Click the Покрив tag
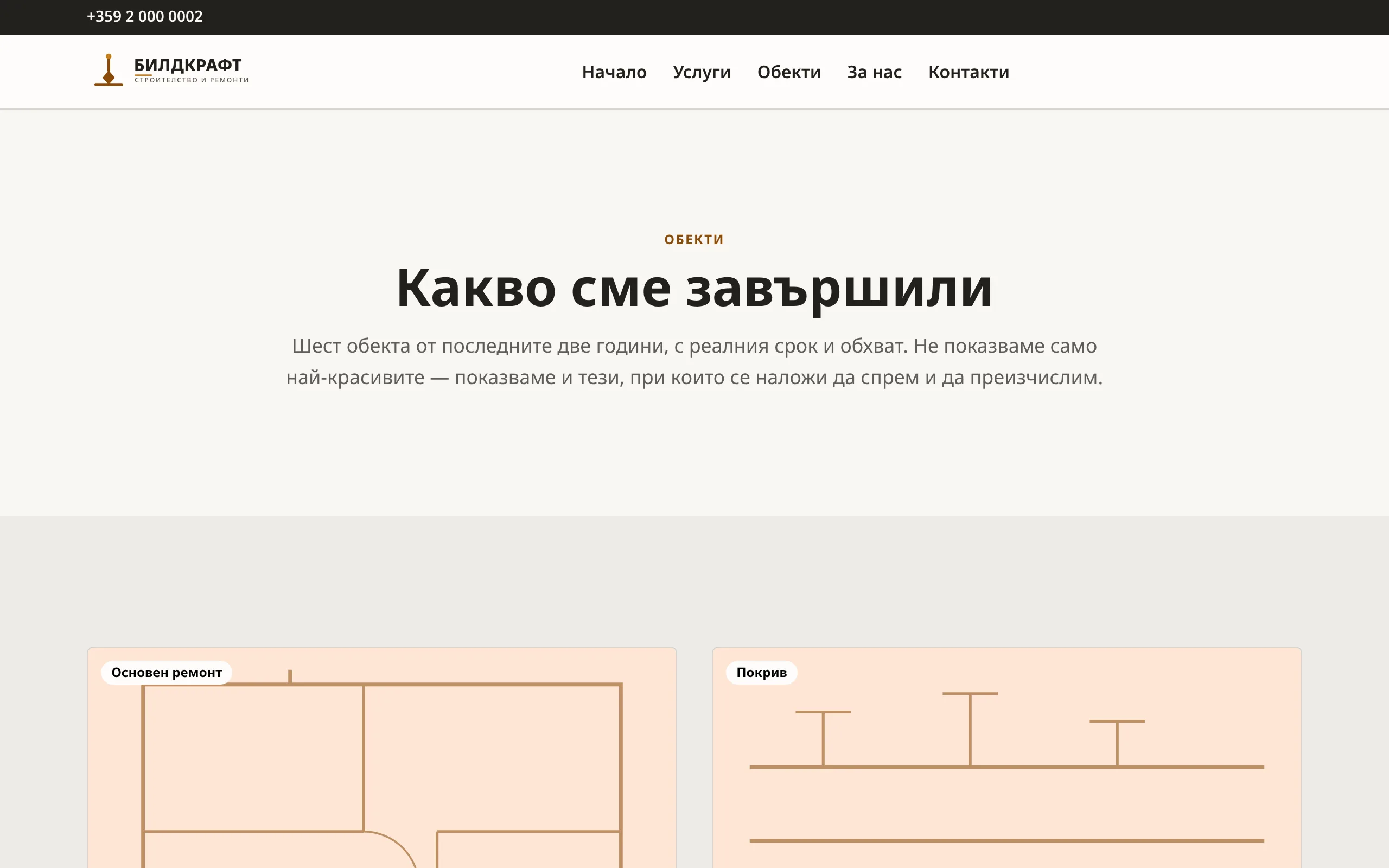The width and height of the screenshot is (1389, 868). point(761,672)
